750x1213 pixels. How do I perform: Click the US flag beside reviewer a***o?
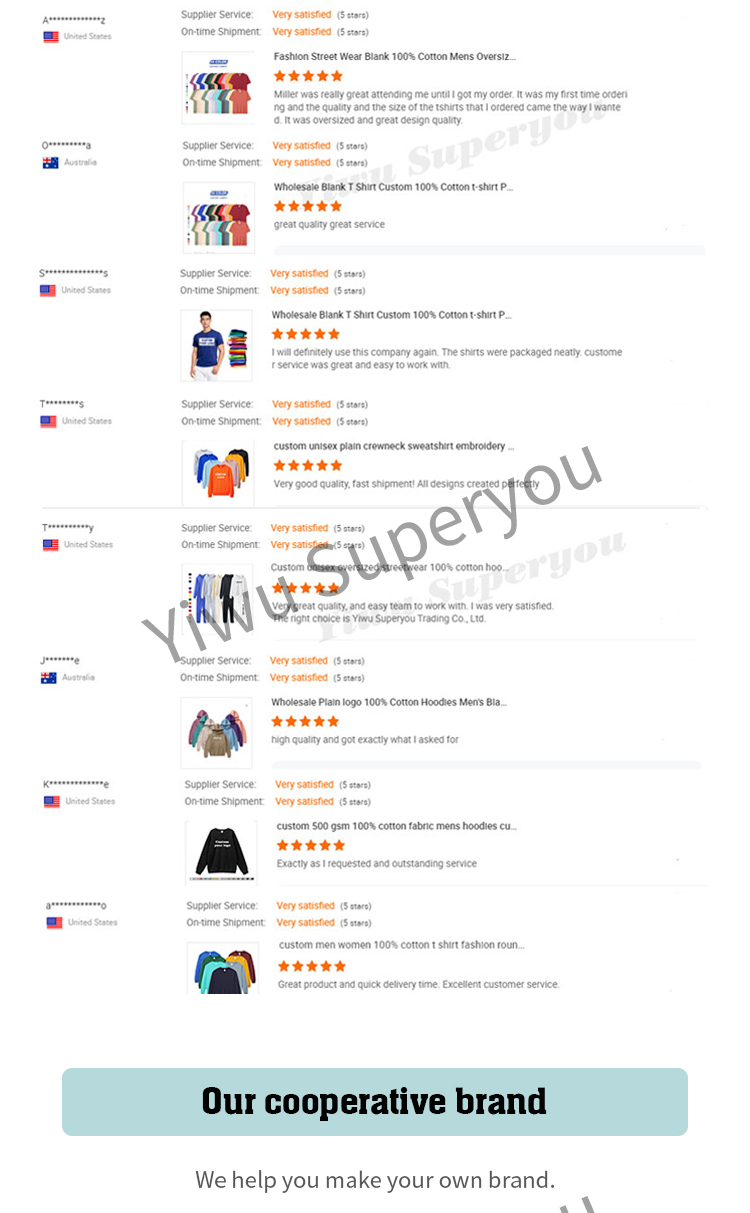tap(54, 923)
